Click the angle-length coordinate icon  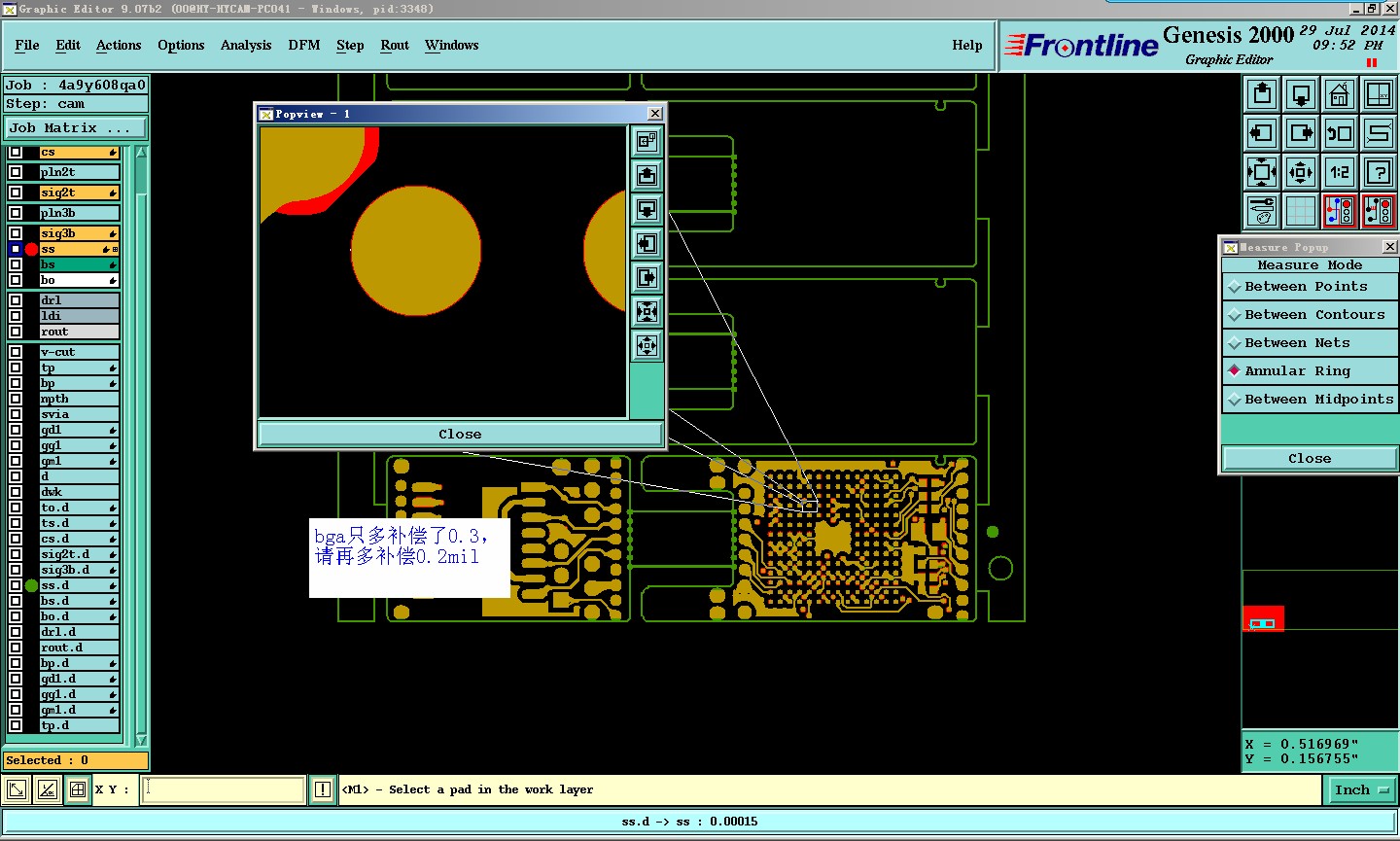click(x=48, y=789)
